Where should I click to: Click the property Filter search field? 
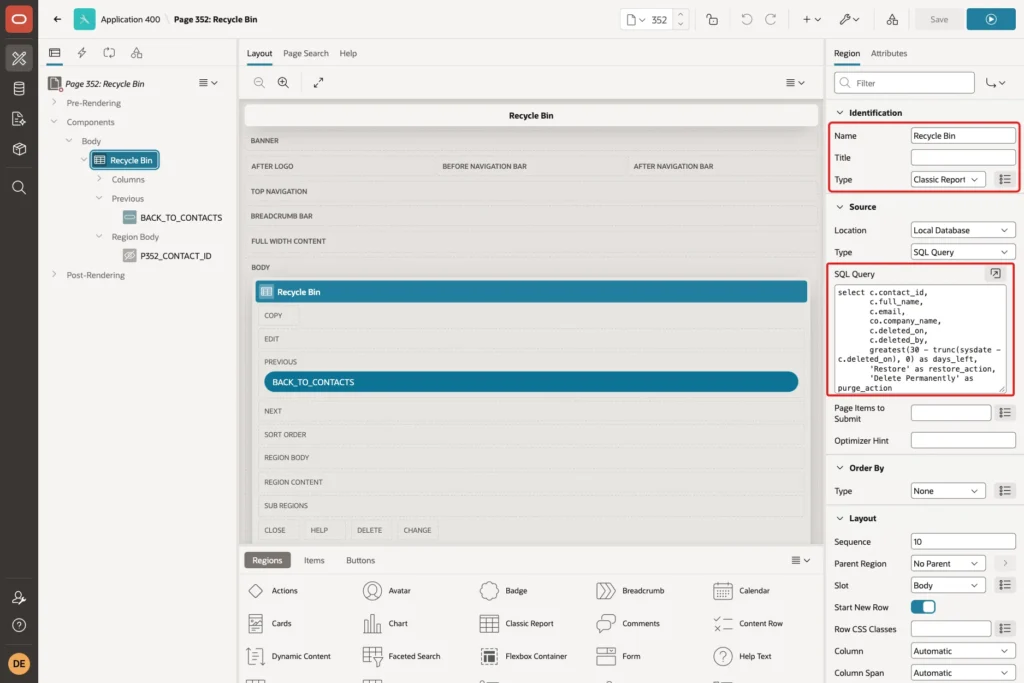904,83
